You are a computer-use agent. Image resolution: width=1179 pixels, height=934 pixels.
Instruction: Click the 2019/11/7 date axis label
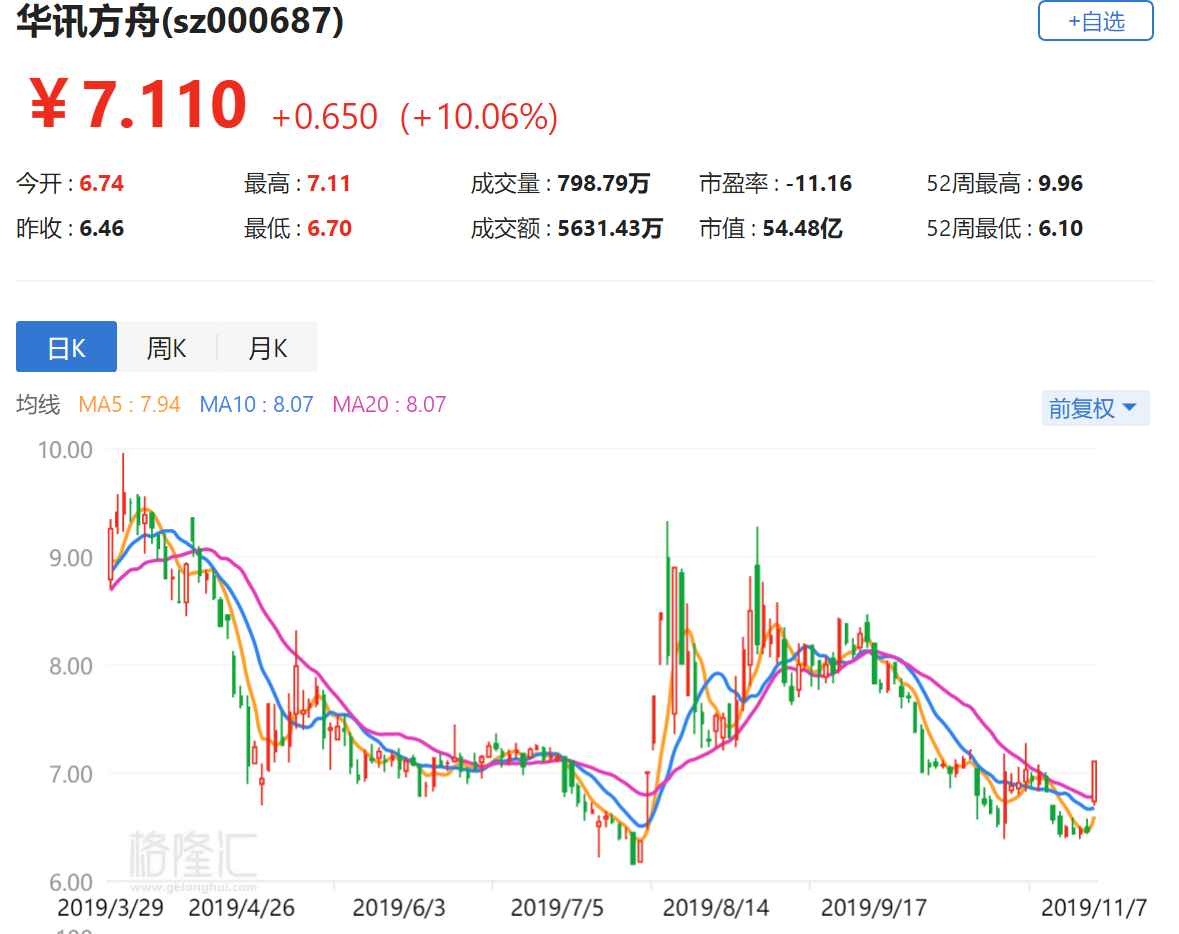(1094, 908)
